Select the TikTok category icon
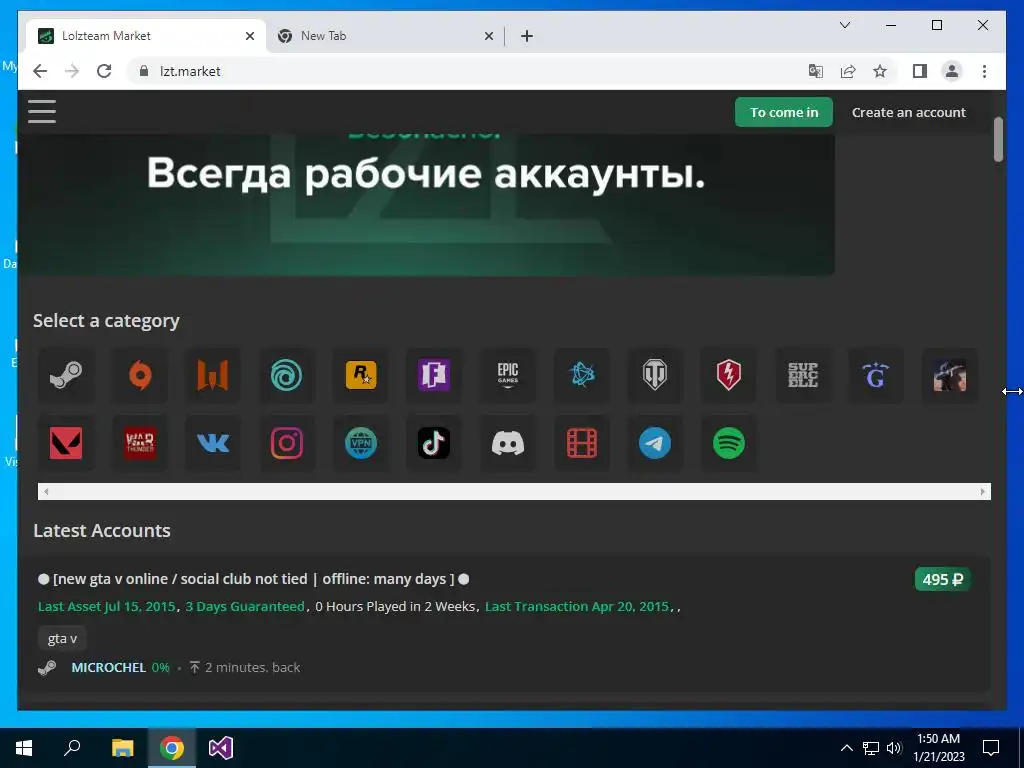Image resolution: width=1024 pixels, height=768 pixels. (x=434, y=443)
